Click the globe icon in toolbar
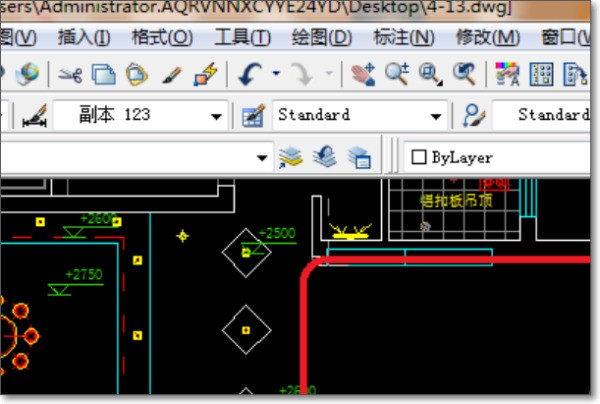The width and height of the screenshot is (600, 404). (x=28, y=73)
